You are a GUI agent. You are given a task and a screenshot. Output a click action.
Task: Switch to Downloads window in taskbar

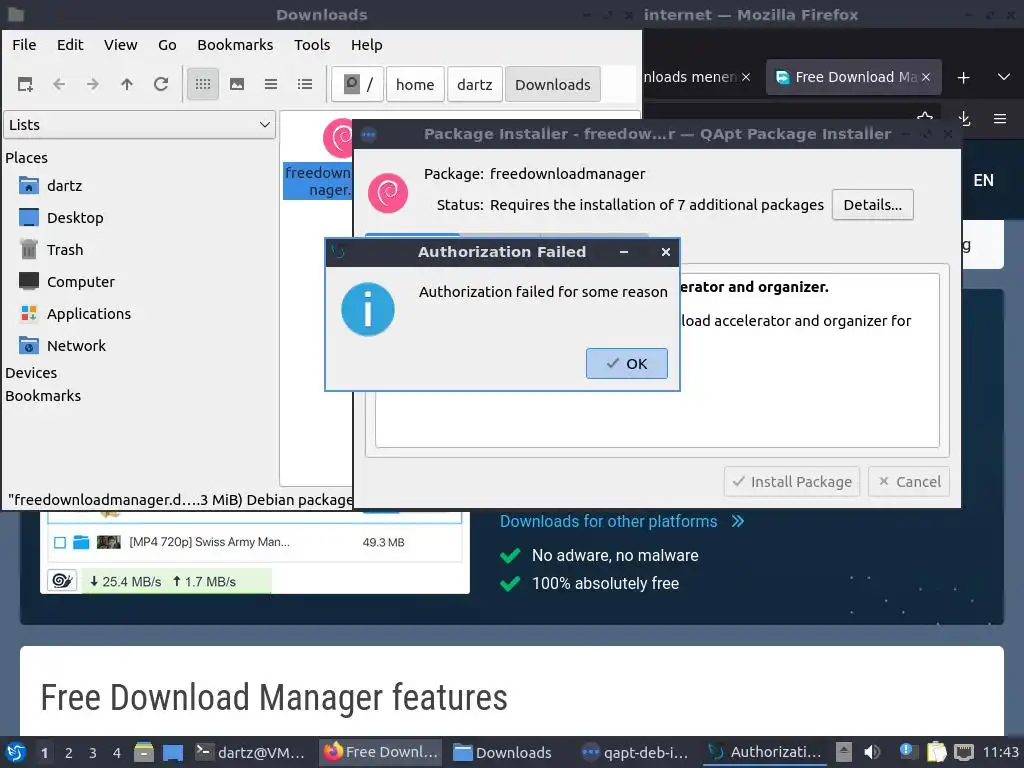click(x=503, y=752)
